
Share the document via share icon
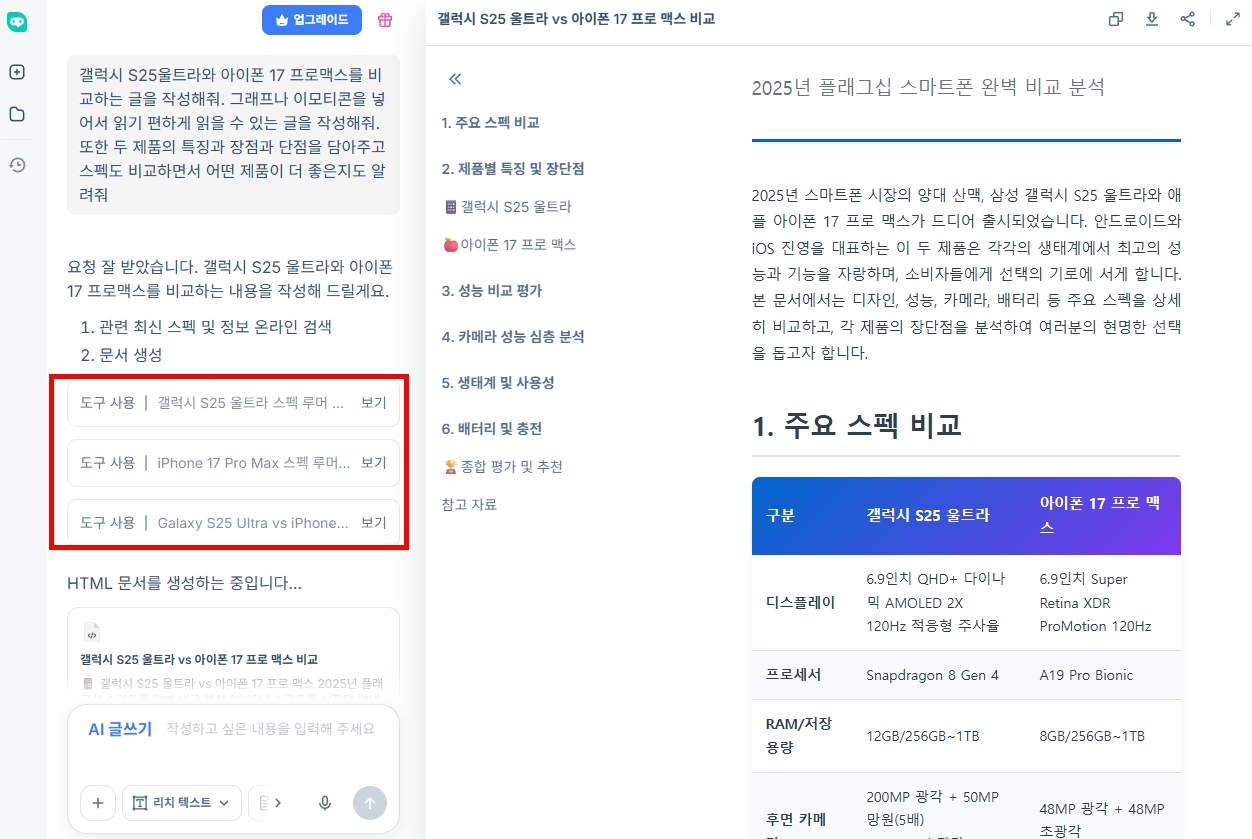(1188, 19)
